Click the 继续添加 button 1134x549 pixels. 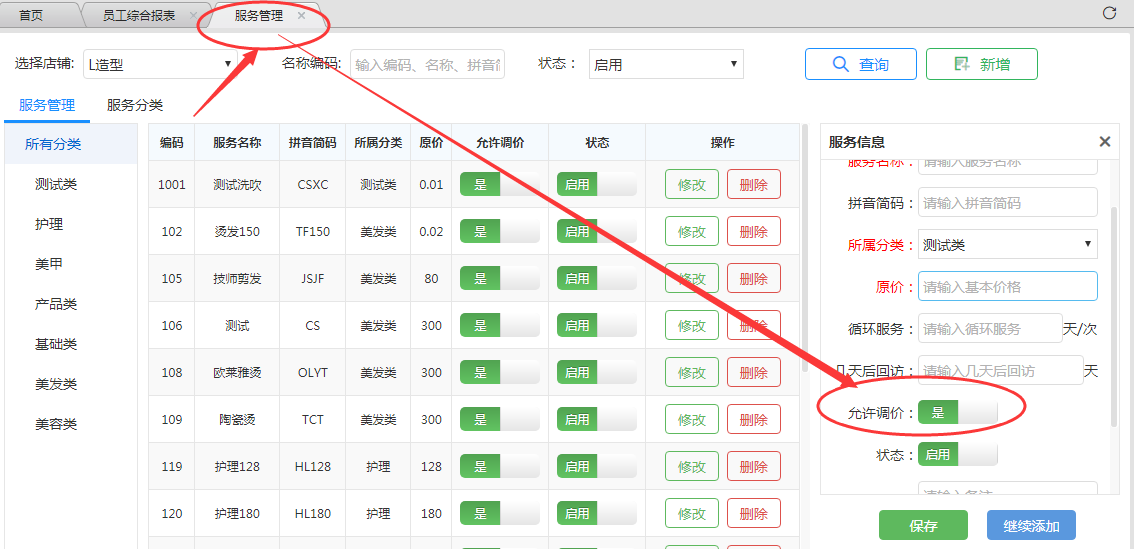1031,526
